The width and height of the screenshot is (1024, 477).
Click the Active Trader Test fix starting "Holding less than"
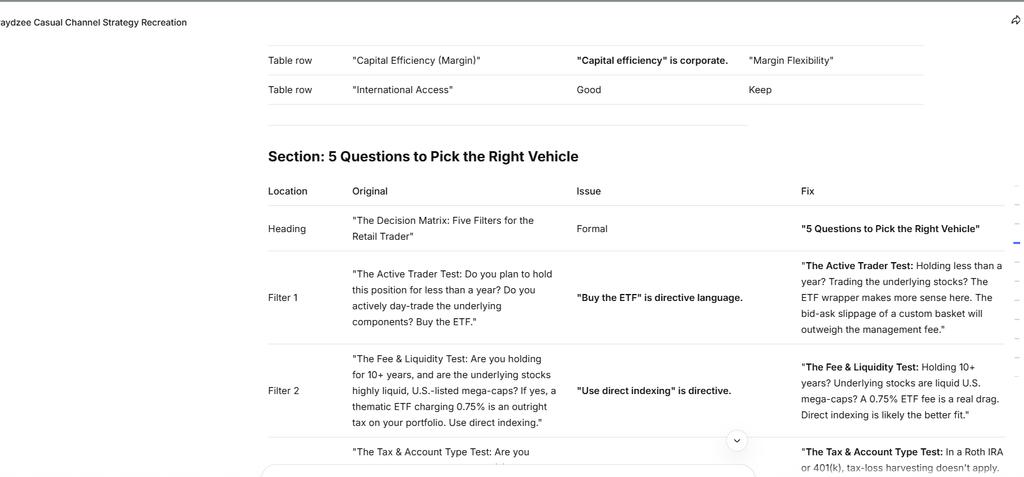tap(901, 298)
